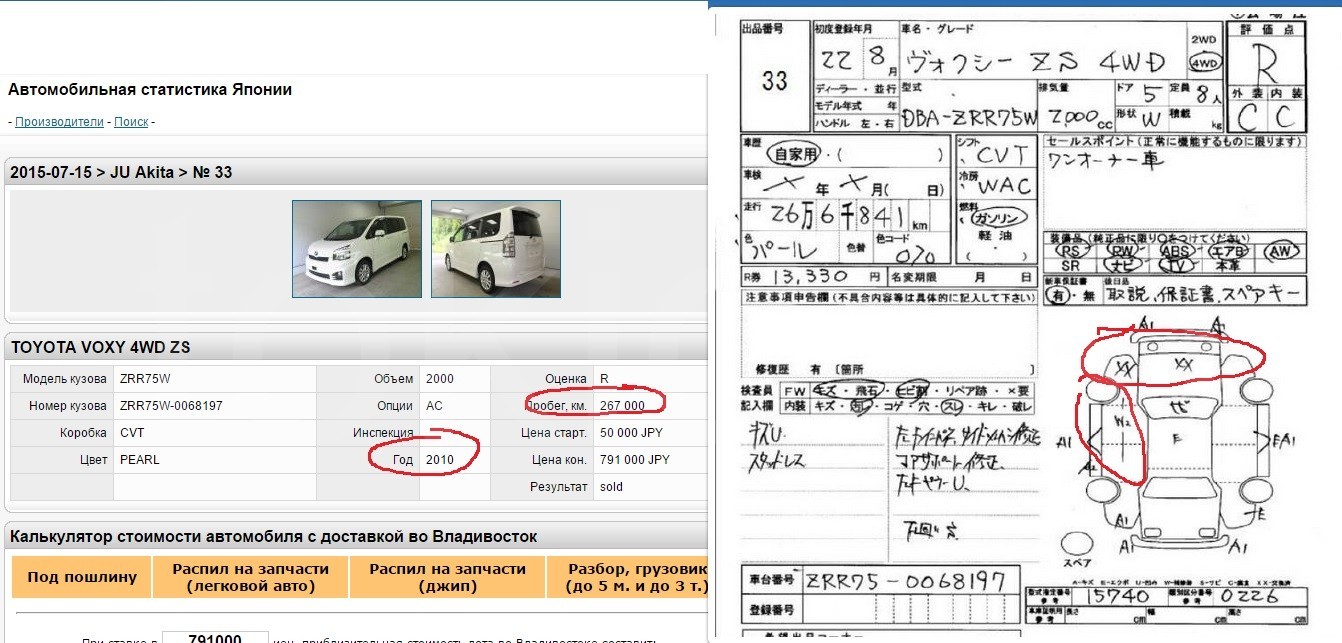Click the Номер кузова label

click(x=68, y=405)
